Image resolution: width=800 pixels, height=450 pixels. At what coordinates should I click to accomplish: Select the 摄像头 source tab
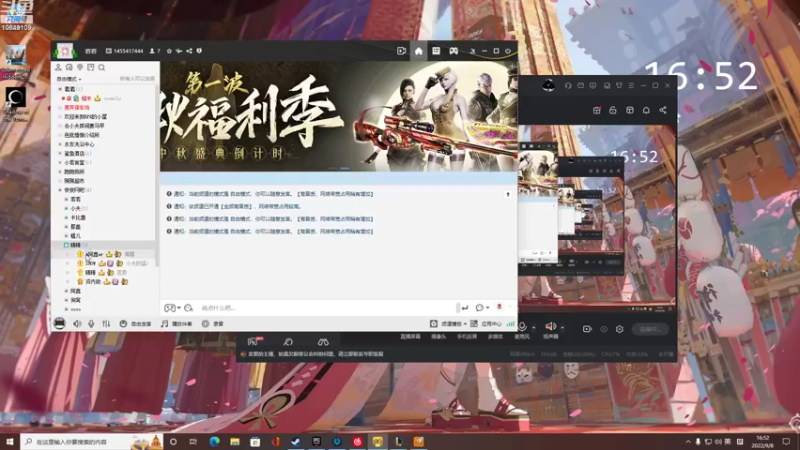438,337
